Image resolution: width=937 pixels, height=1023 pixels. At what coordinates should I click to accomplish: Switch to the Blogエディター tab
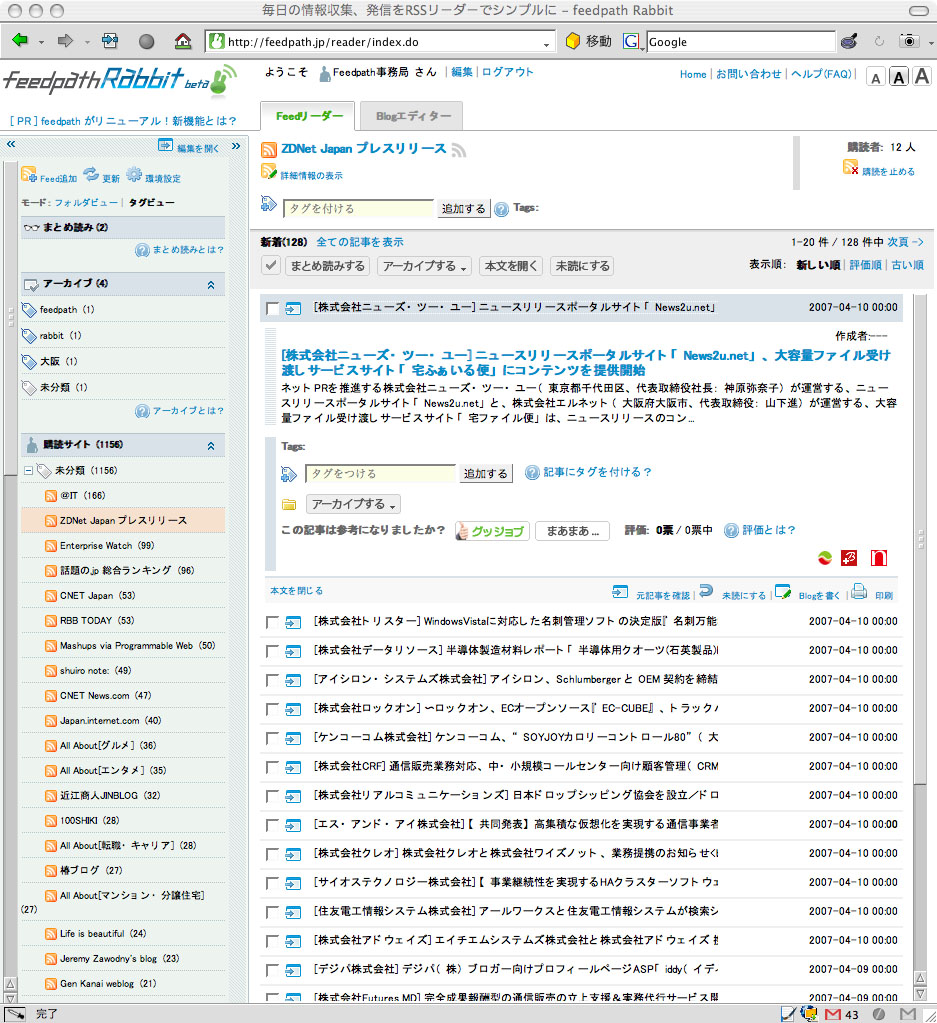coord(411,116)
